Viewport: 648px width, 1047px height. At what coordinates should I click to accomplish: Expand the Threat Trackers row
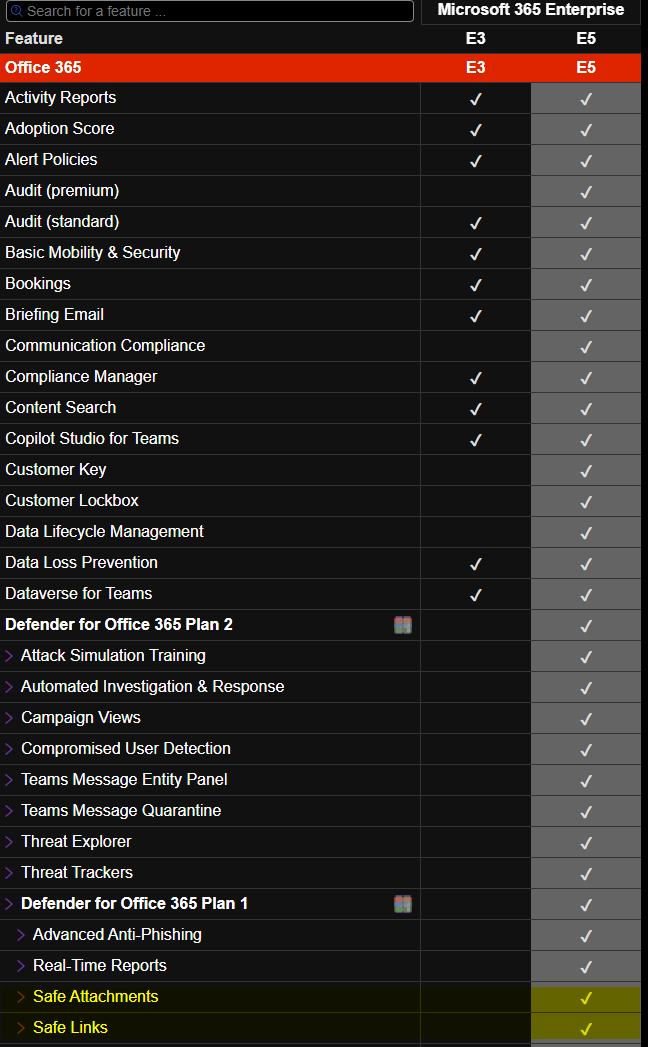tap(9, 873)
